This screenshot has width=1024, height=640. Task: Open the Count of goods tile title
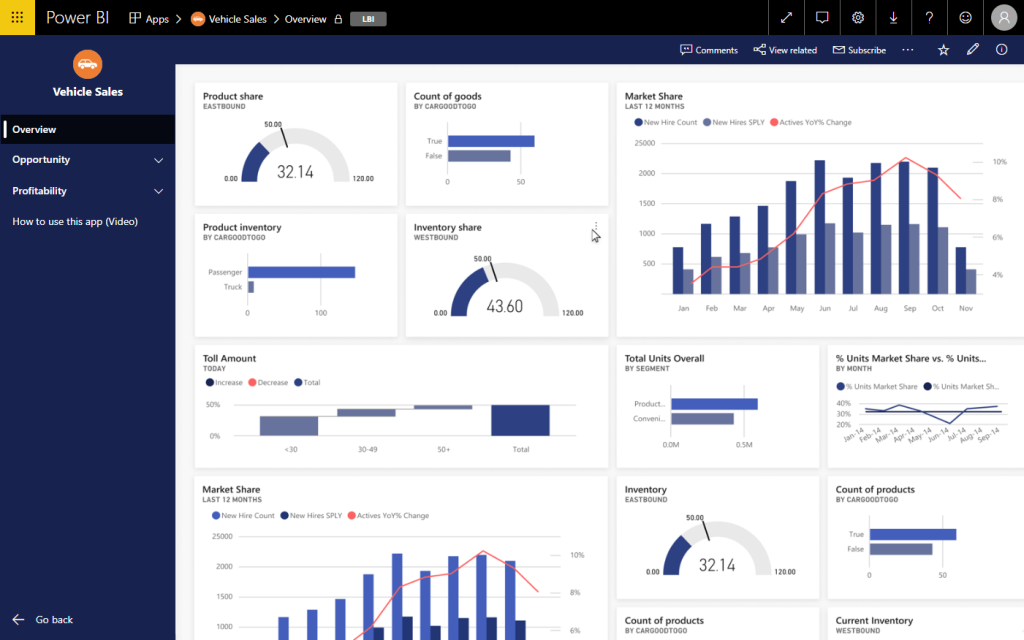point(447,96)
